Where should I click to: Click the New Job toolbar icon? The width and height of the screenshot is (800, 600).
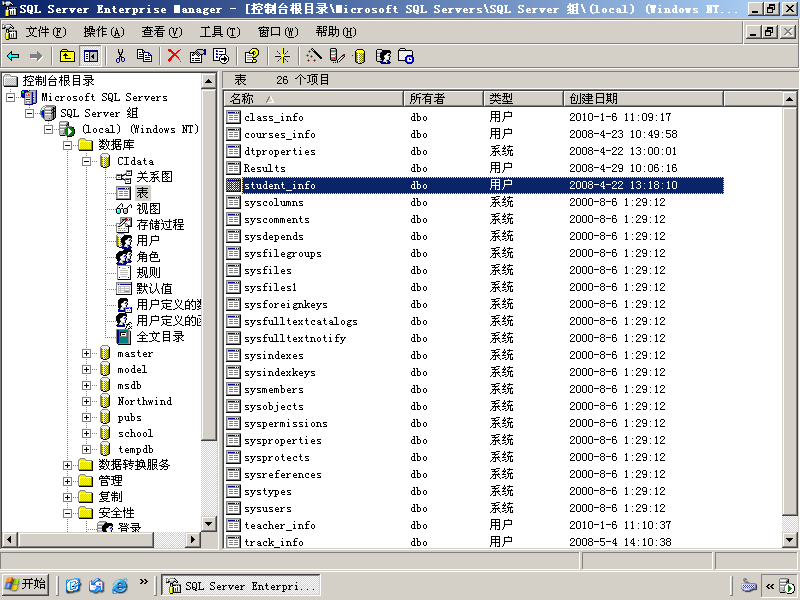(406, 56)
